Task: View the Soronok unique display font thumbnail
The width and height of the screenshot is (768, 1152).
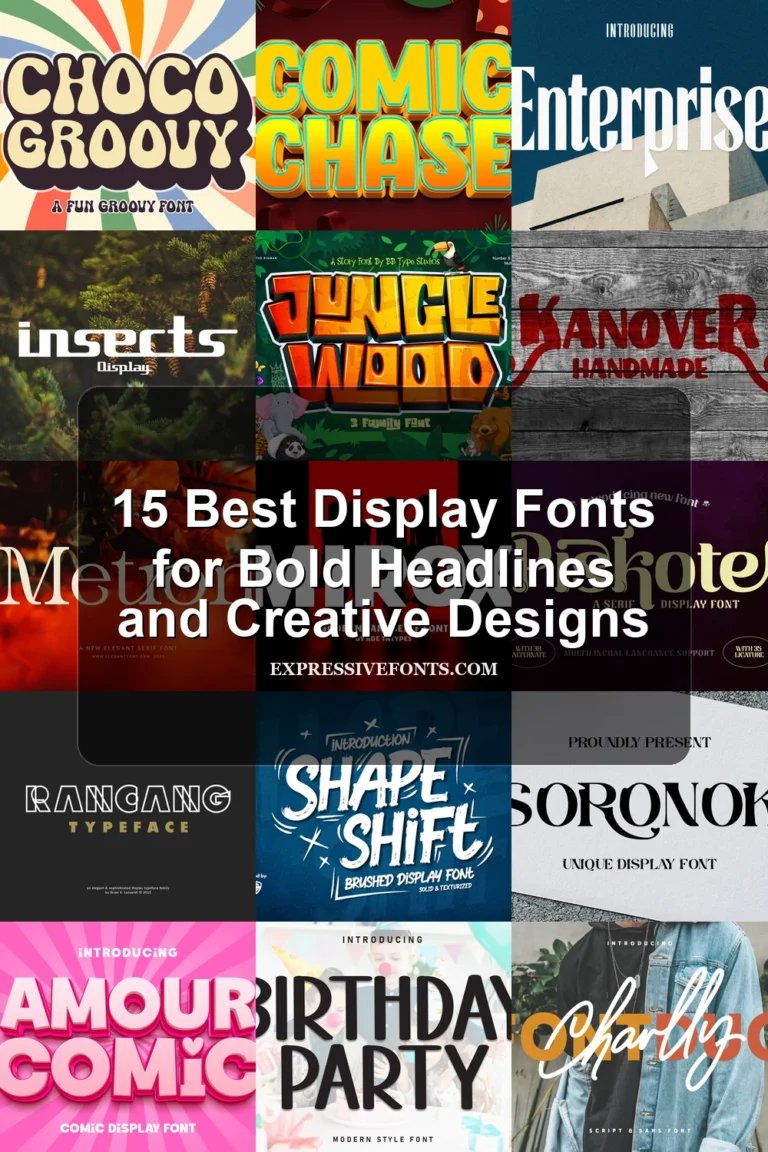Action: (639, 806)
